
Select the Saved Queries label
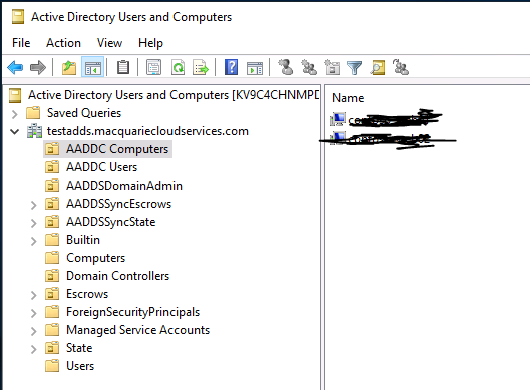click(84, 113)
